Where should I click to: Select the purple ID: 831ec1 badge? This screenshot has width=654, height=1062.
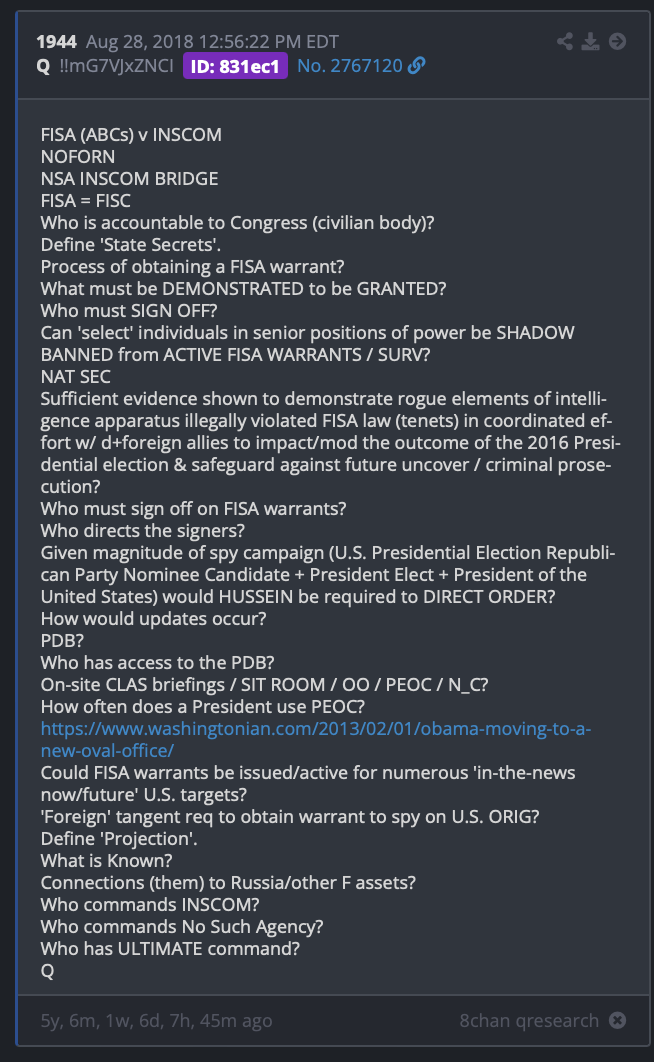pyautogui.click(x=235, y=66)
